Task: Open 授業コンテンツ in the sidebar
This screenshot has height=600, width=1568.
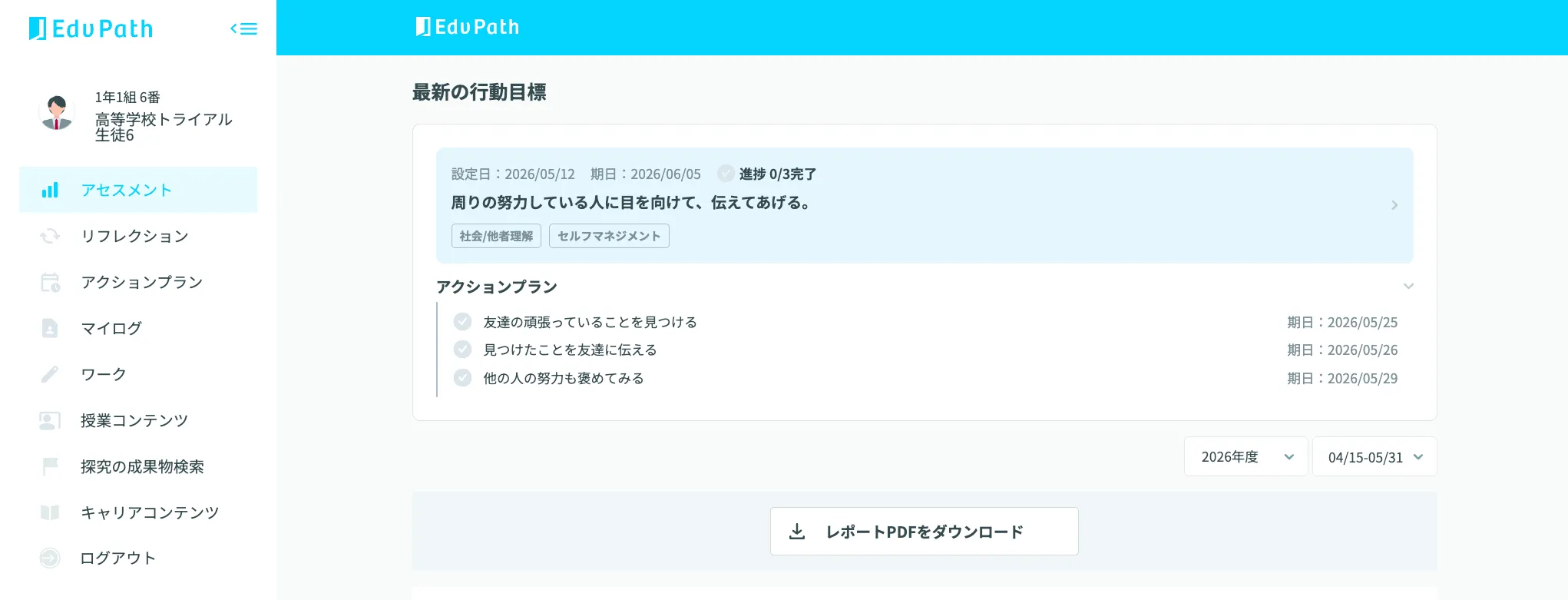Action: [138, 420]
